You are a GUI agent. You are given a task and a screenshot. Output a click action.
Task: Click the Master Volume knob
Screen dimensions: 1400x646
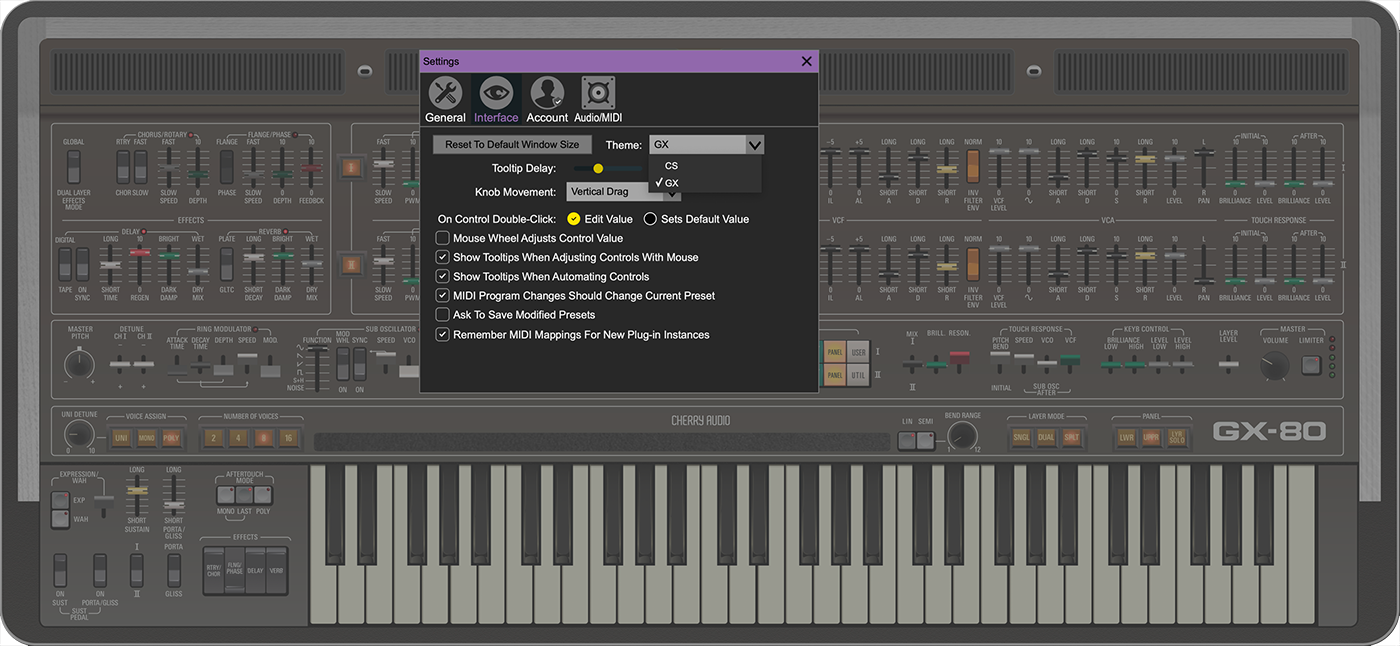point(1274,366)
